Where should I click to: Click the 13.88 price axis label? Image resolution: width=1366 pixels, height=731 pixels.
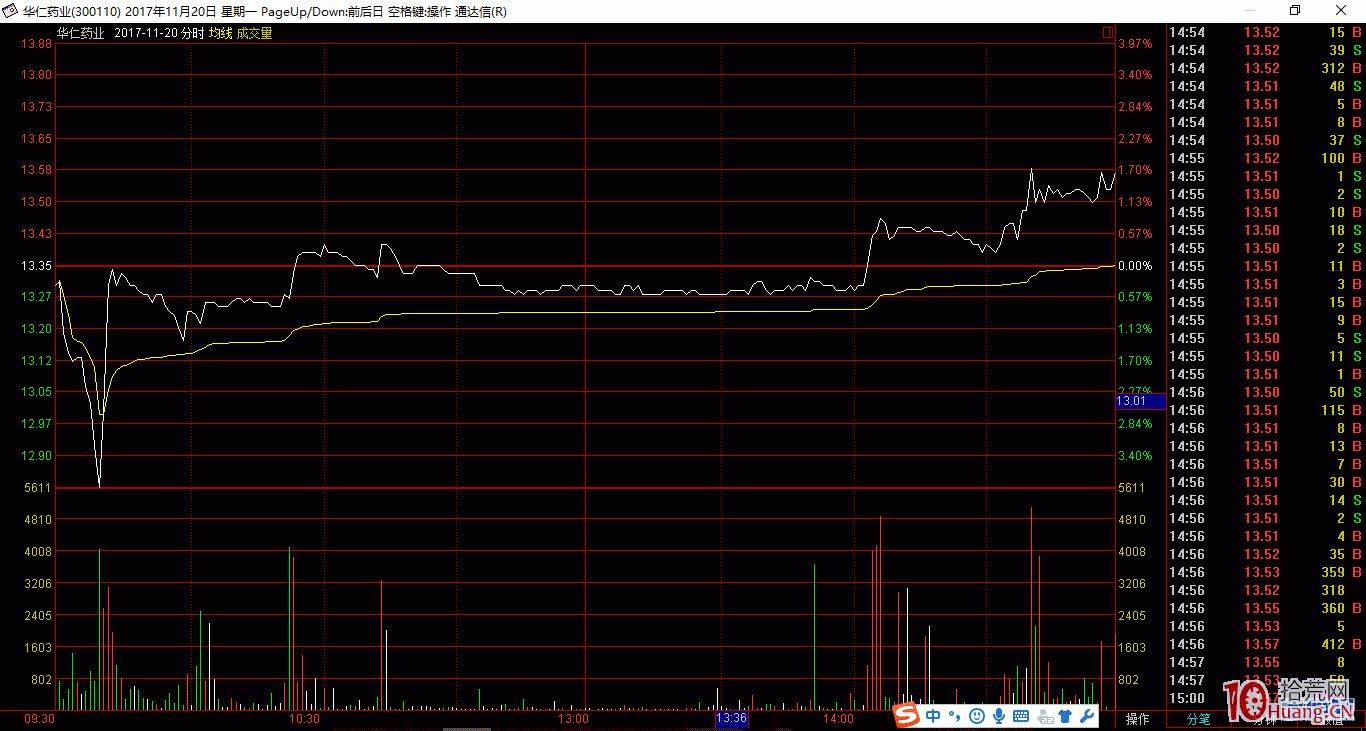(x=38, y=44)
